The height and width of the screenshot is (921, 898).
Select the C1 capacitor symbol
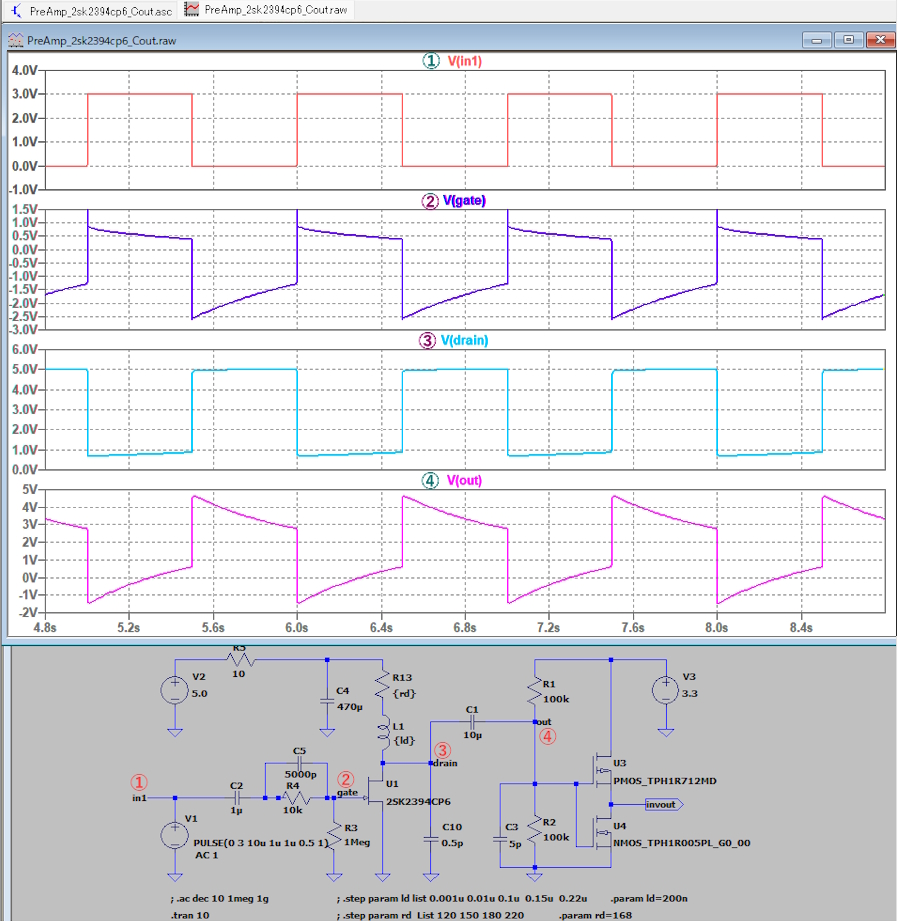[x=472, y=721]
